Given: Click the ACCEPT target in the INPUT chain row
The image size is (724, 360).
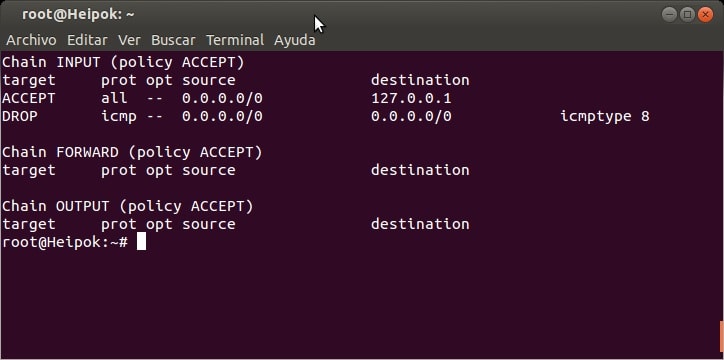Looking at the screenshot, I should click(29, 98).
